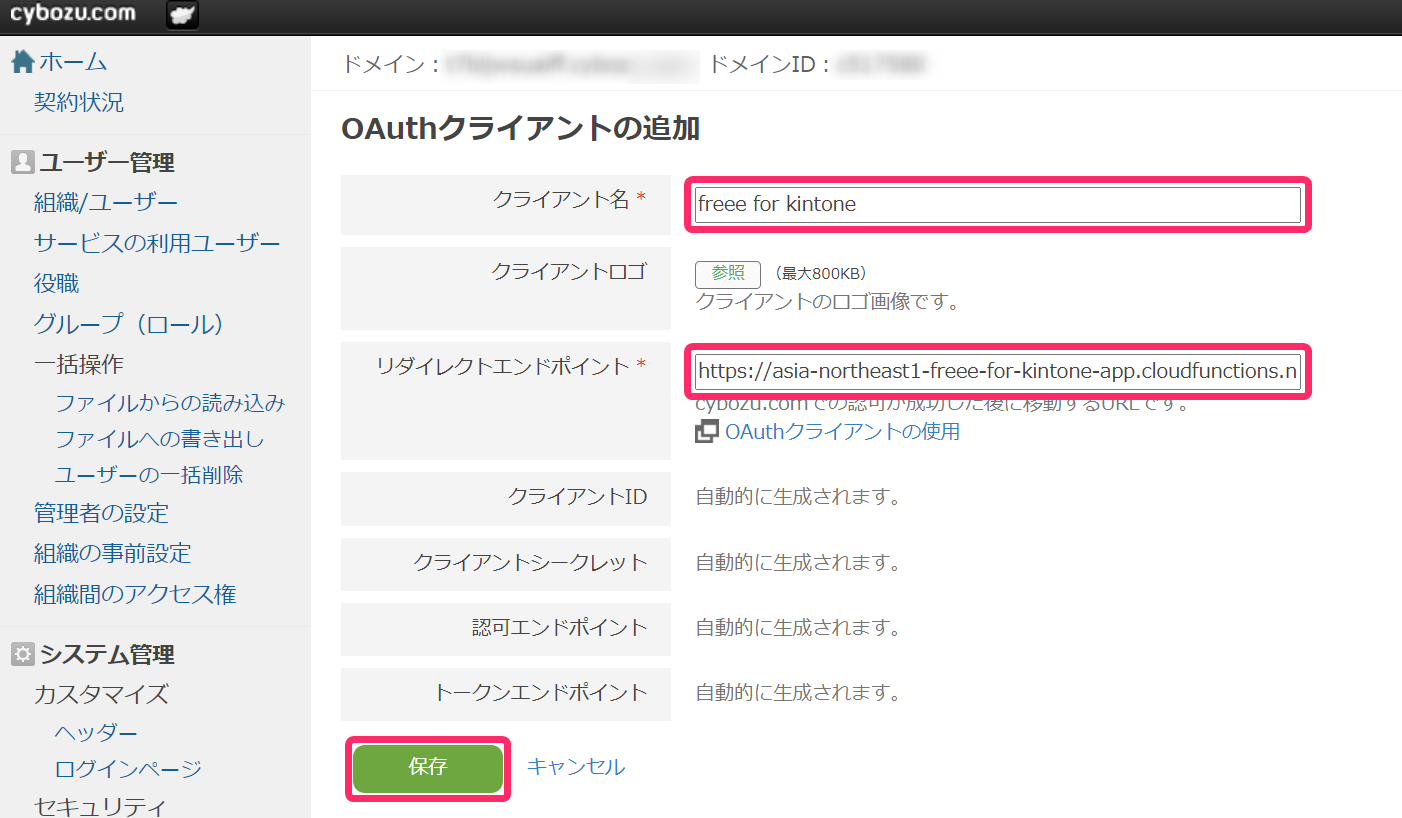Click キャンセル link
This screenshot has width=1402, height=818.
click(576, 767)
